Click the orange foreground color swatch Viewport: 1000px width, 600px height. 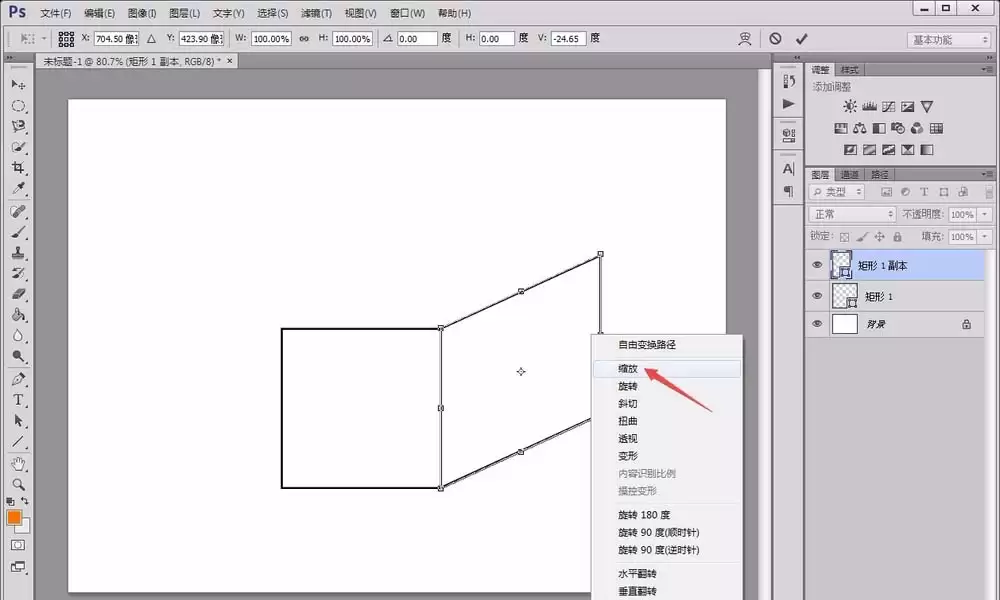pyautogui.click(x=14, y=517)
